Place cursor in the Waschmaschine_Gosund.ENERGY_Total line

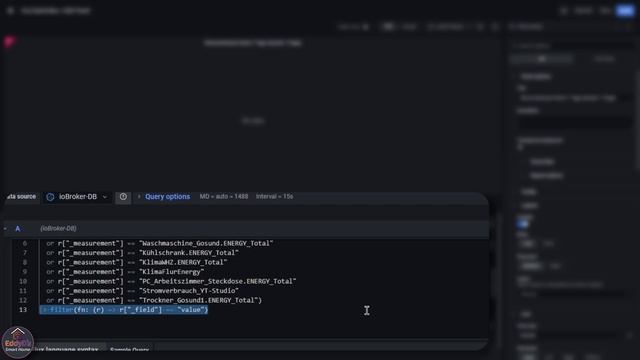[160, 243]
